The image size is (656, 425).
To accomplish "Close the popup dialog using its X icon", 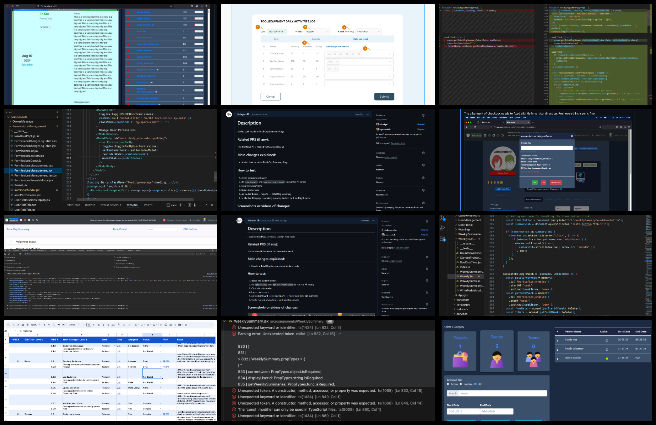I will pyautogui.click(x=572, y=136).
